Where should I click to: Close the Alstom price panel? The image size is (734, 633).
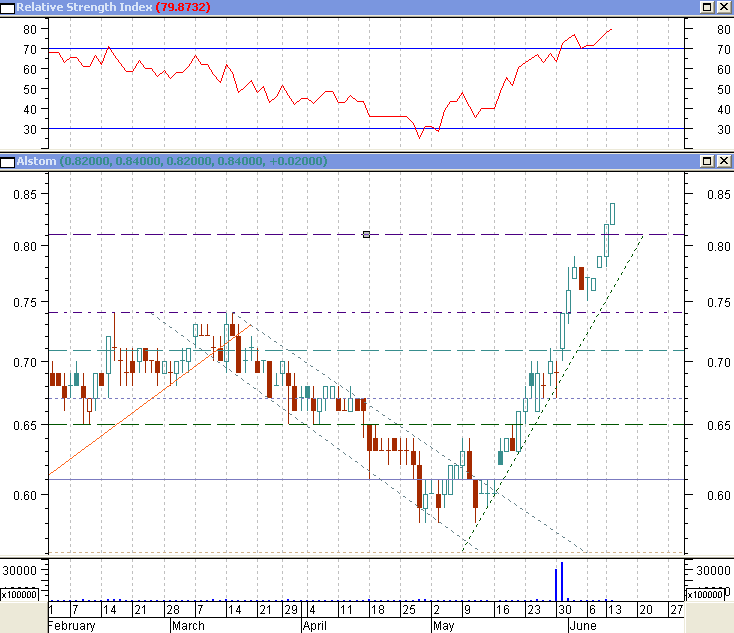point(724,161)
